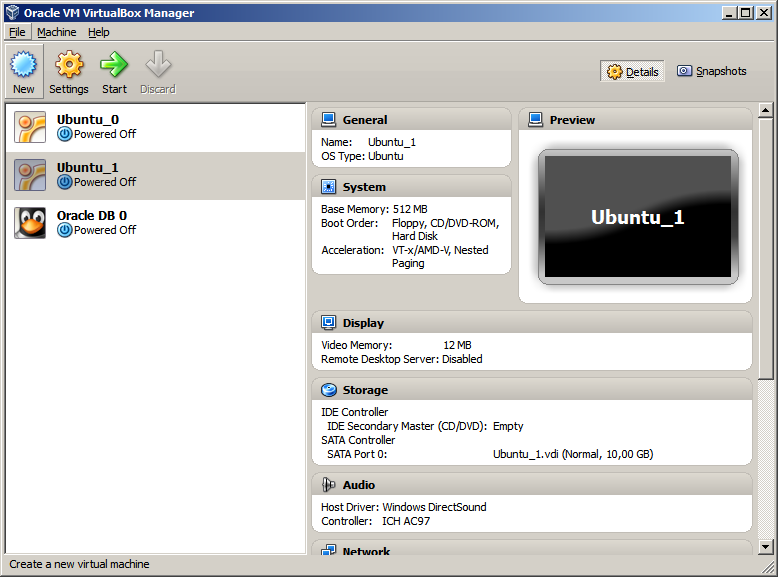Screen dimensions: 778x577
Task: Click the General section monitor icon
Action: click(x=328, y=120)
